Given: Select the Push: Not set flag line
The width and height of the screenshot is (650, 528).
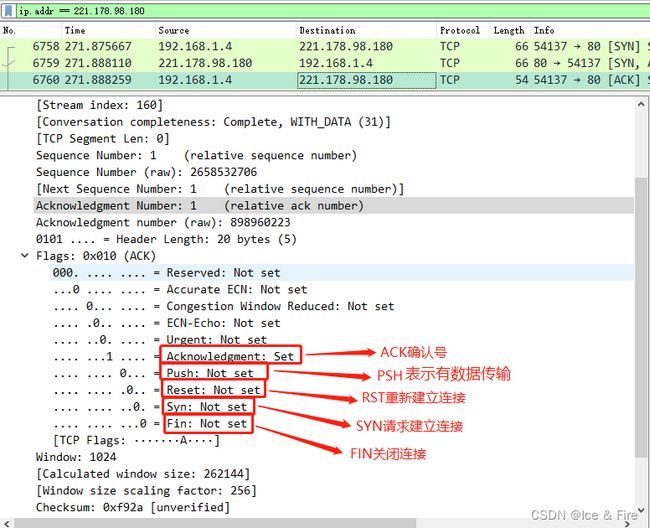Looking at the screenshot, I should click(x=153, y=373).
